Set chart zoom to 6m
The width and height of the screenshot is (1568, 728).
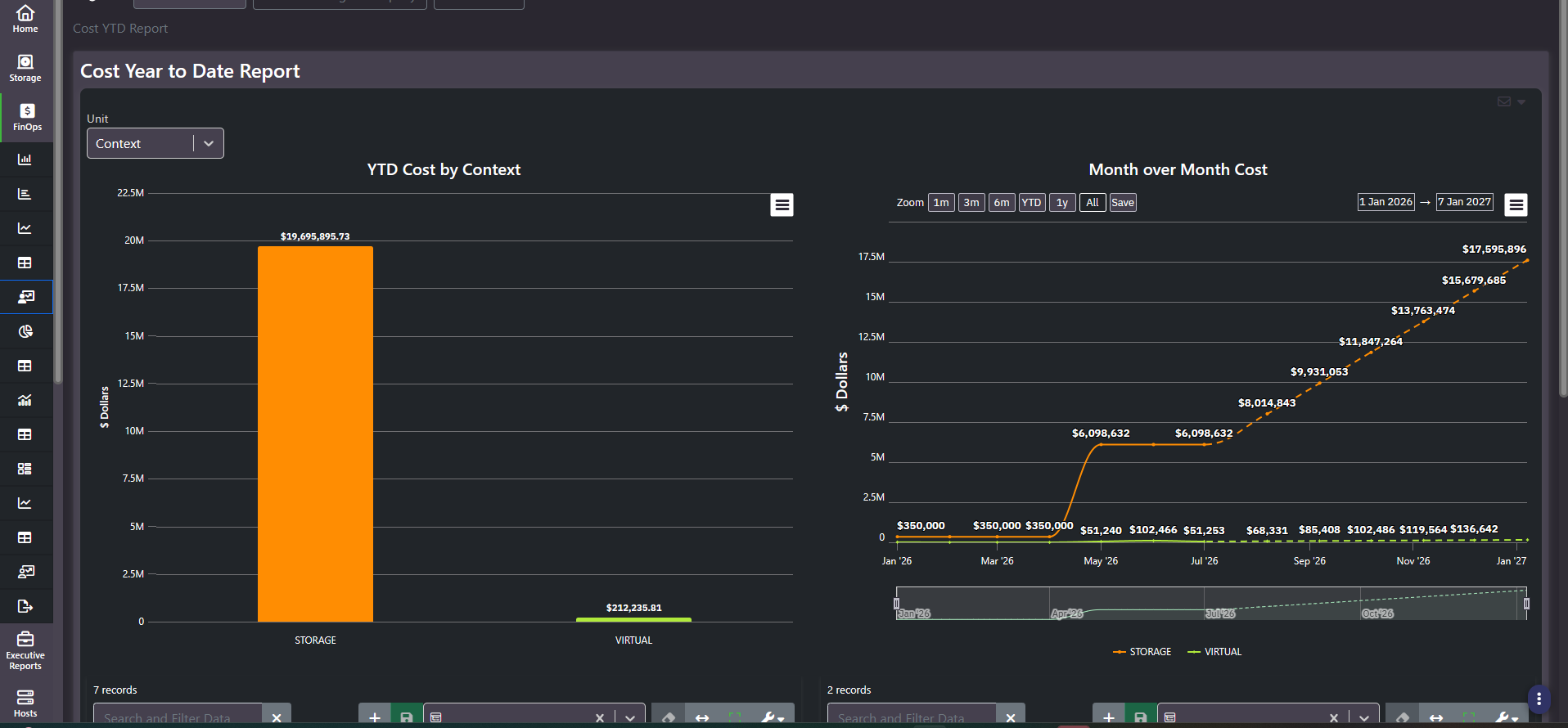coord(1002,203)
